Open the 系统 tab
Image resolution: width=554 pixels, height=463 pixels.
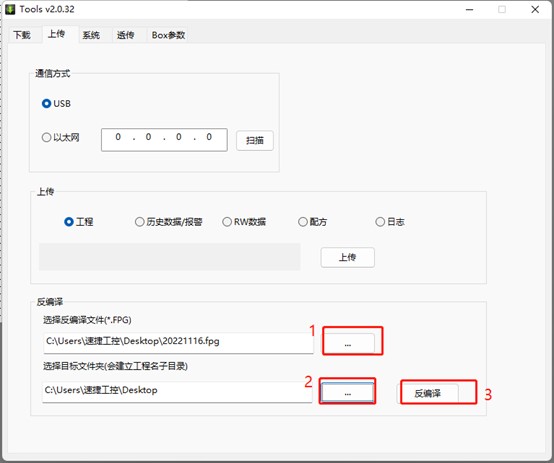[x=91, y=35]
